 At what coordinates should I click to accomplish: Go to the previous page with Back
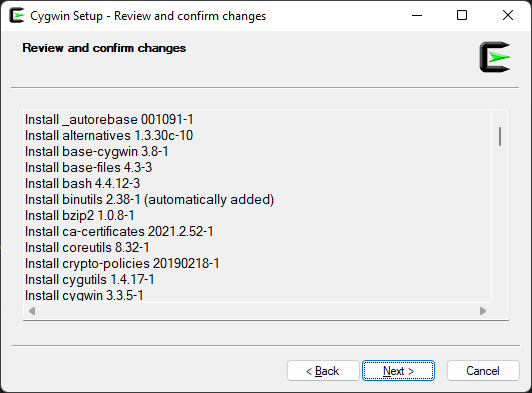click(x=323, y=371)
